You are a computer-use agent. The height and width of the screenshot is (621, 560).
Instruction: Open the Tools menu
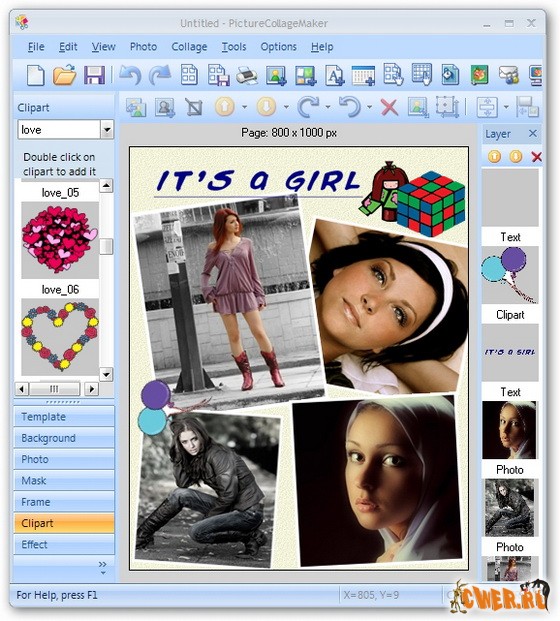point(234,47)
